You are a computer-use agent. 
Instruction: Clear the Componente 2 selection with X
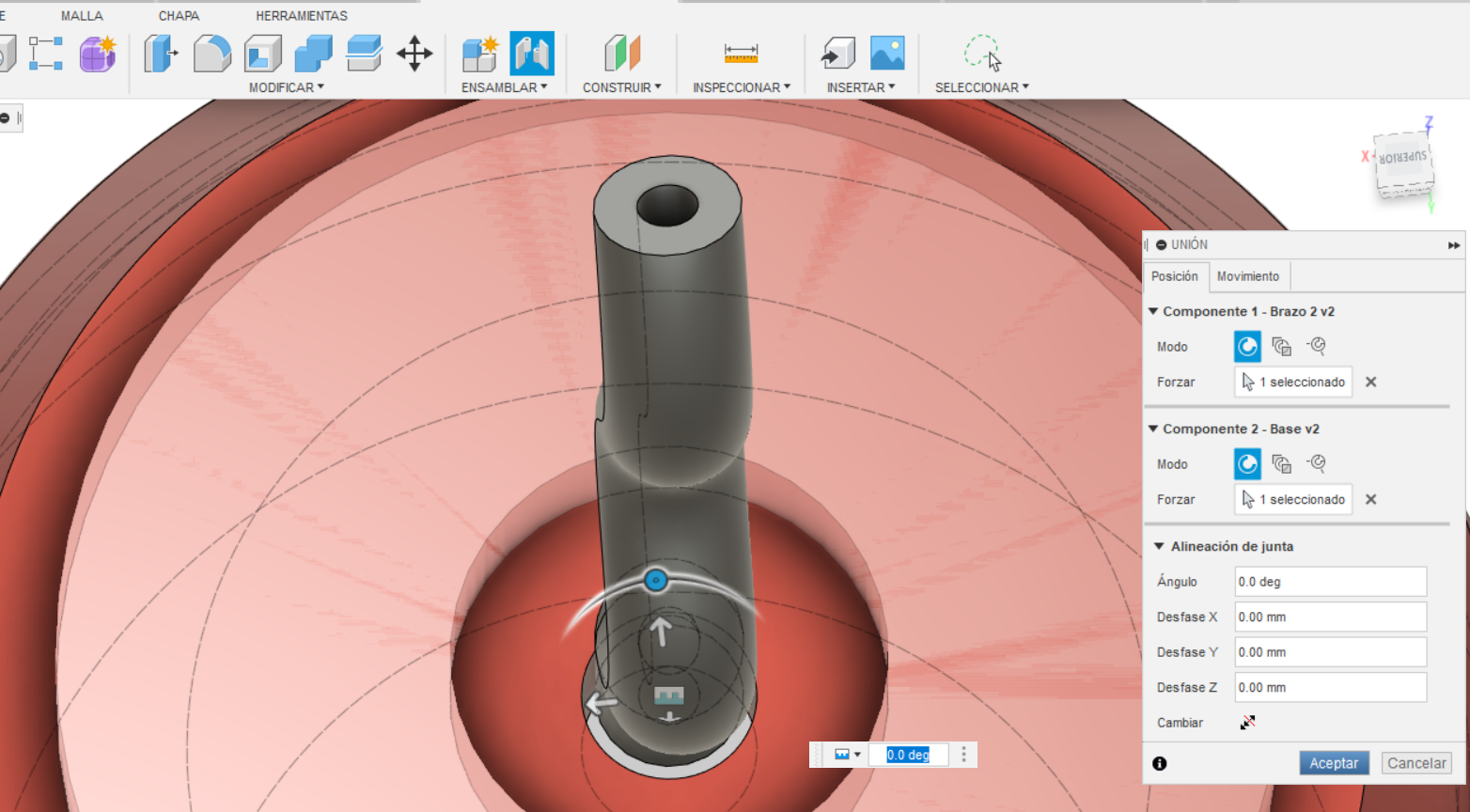[1371, 499]
